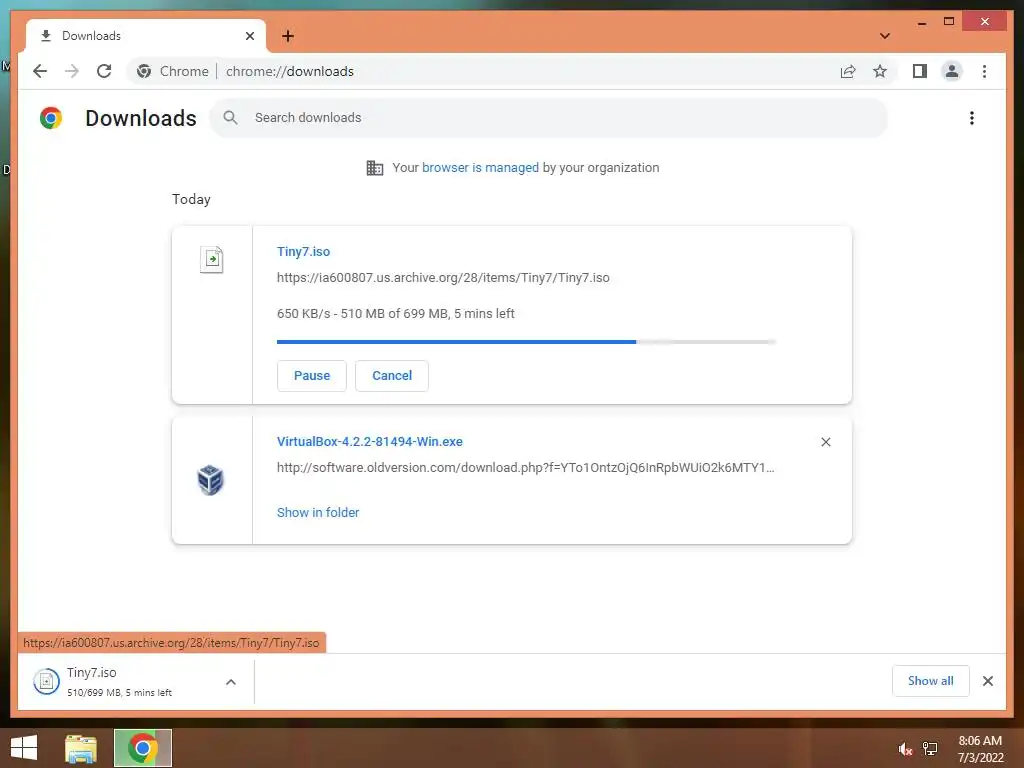This screenshot has height=768, width=1024.
Task: Open the Tiny7.iso file name link
Action: point(304,251)
